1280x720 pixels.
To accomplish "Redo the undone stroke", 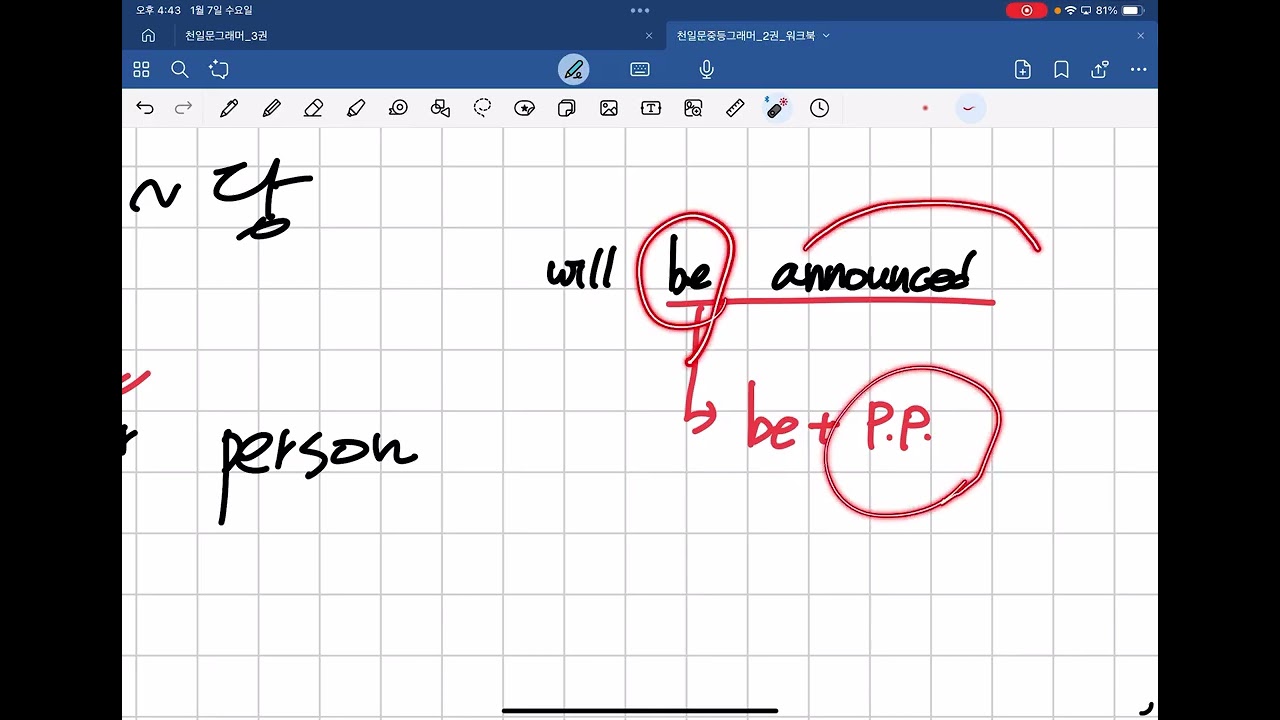I will (x=183, y=108).
